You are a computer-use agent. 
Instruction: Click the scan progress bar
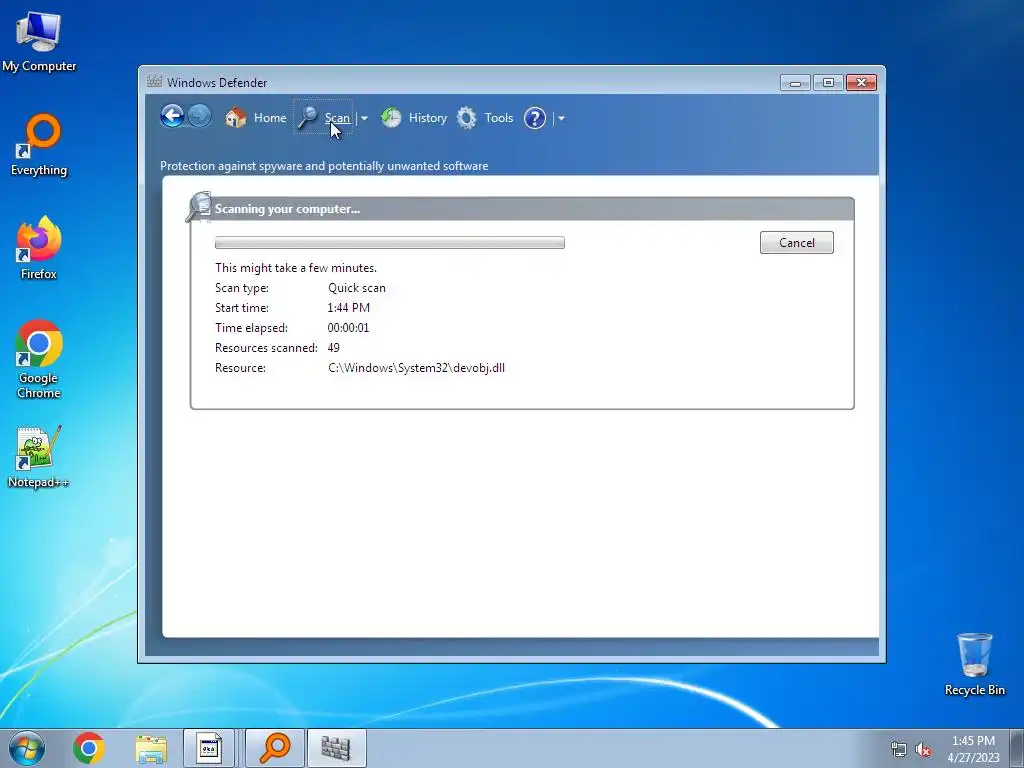point(390,242)
